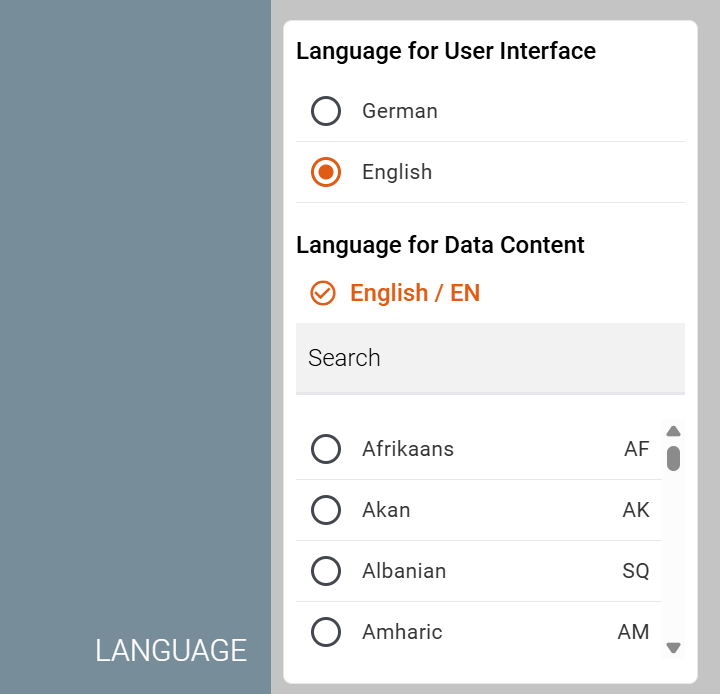The width and height of the screenshot is (720, 694).
Task: Click the 'Language for User Interface' heading
Action: pyautogui.click(x=446, y=51)
